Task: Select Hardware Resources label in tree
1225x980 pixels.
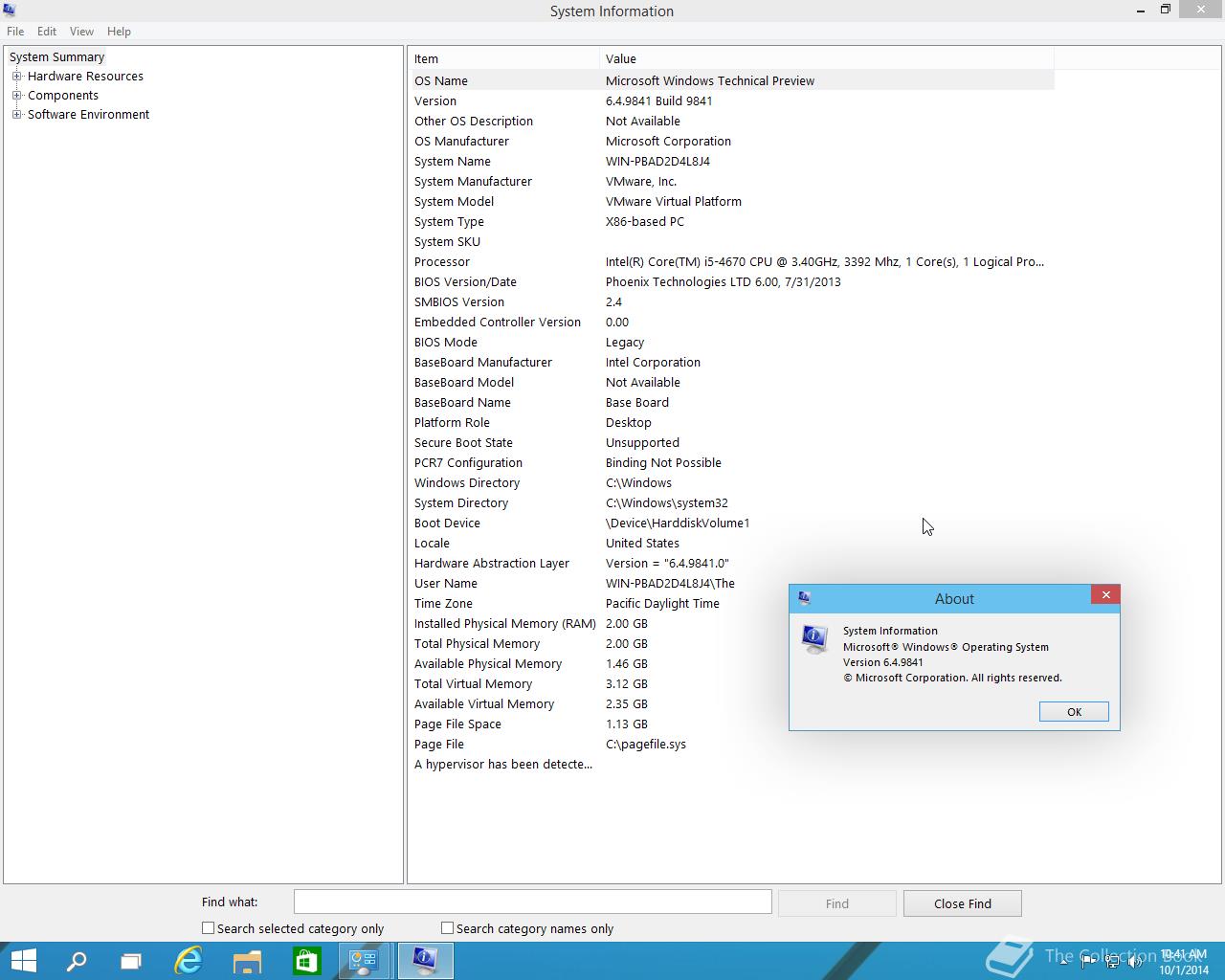Action: [85, 77]
